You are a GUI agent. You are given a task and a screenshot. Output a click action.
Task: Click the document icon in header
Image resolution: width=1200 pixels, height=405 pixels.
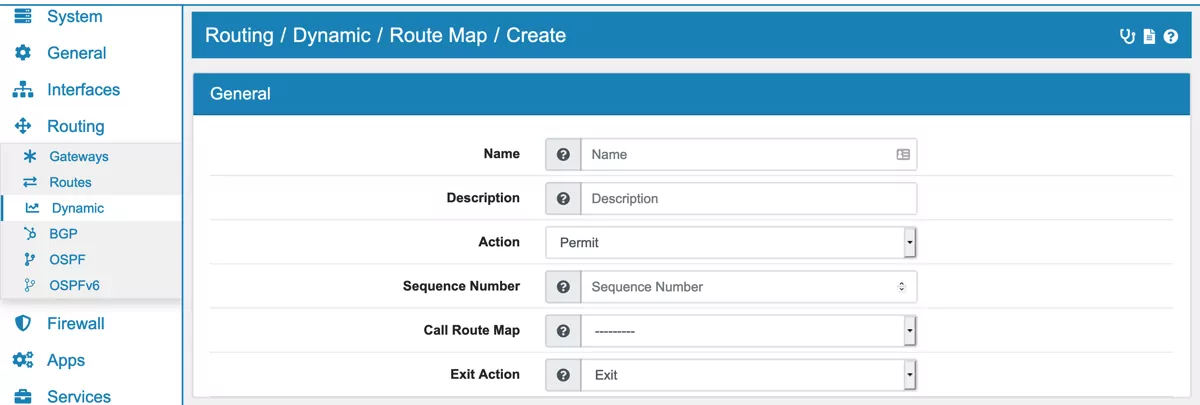(x=1150, y=36)
